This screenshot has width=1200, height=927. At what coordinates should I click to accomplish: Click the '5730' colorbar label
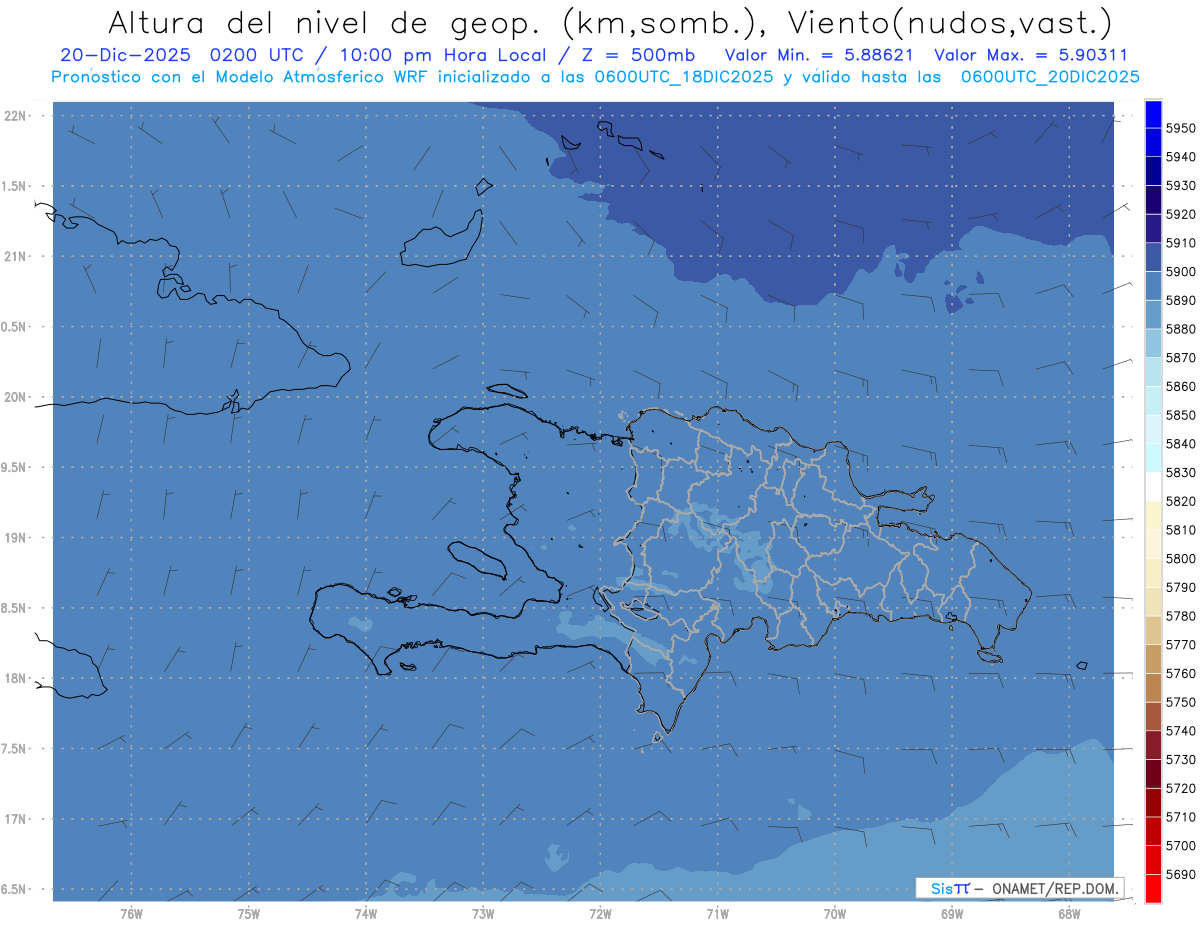click(x=1180, y=759)
